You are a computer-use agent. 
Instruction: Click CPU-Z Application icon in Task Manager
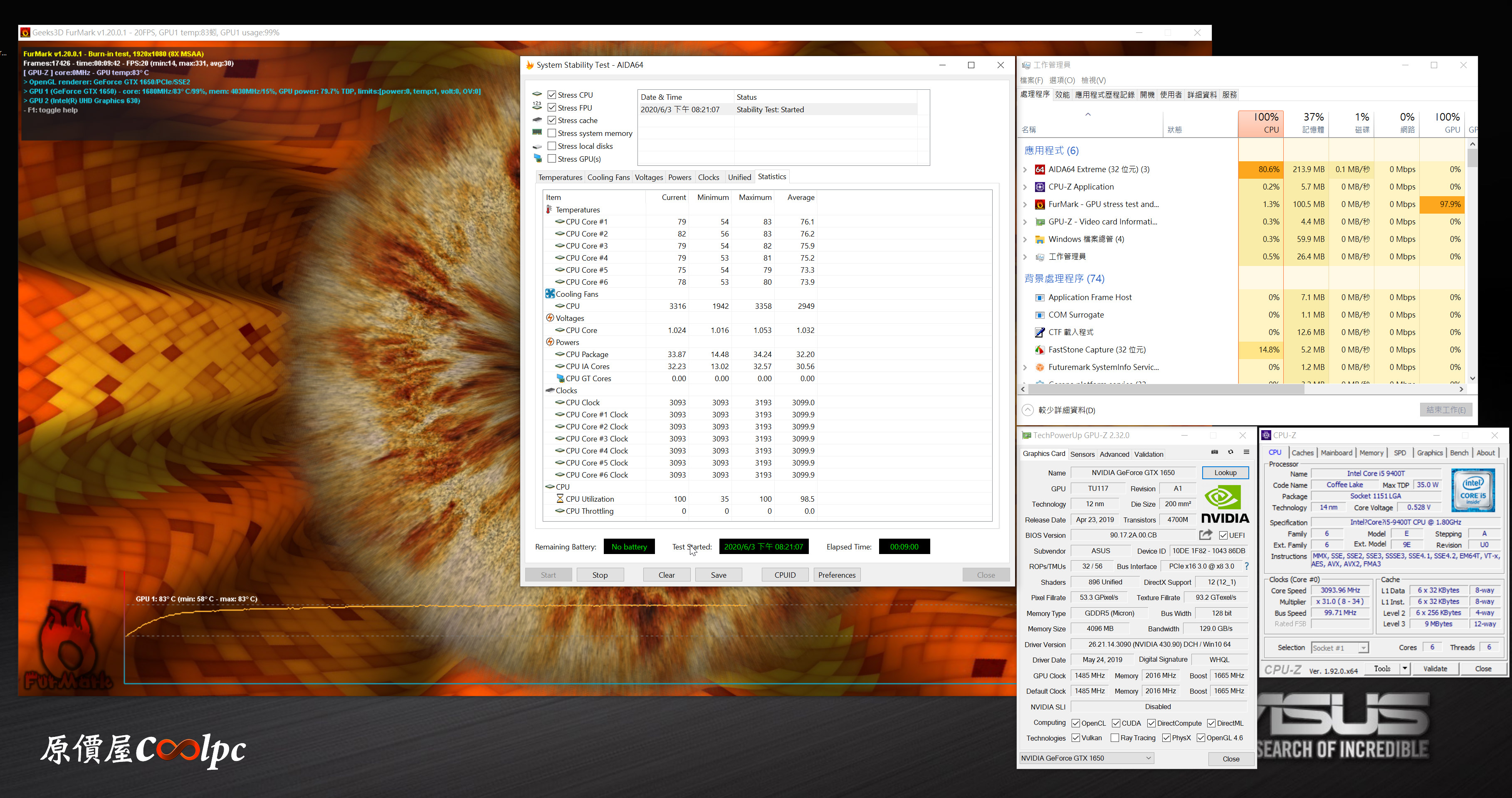click(1040, 187)
